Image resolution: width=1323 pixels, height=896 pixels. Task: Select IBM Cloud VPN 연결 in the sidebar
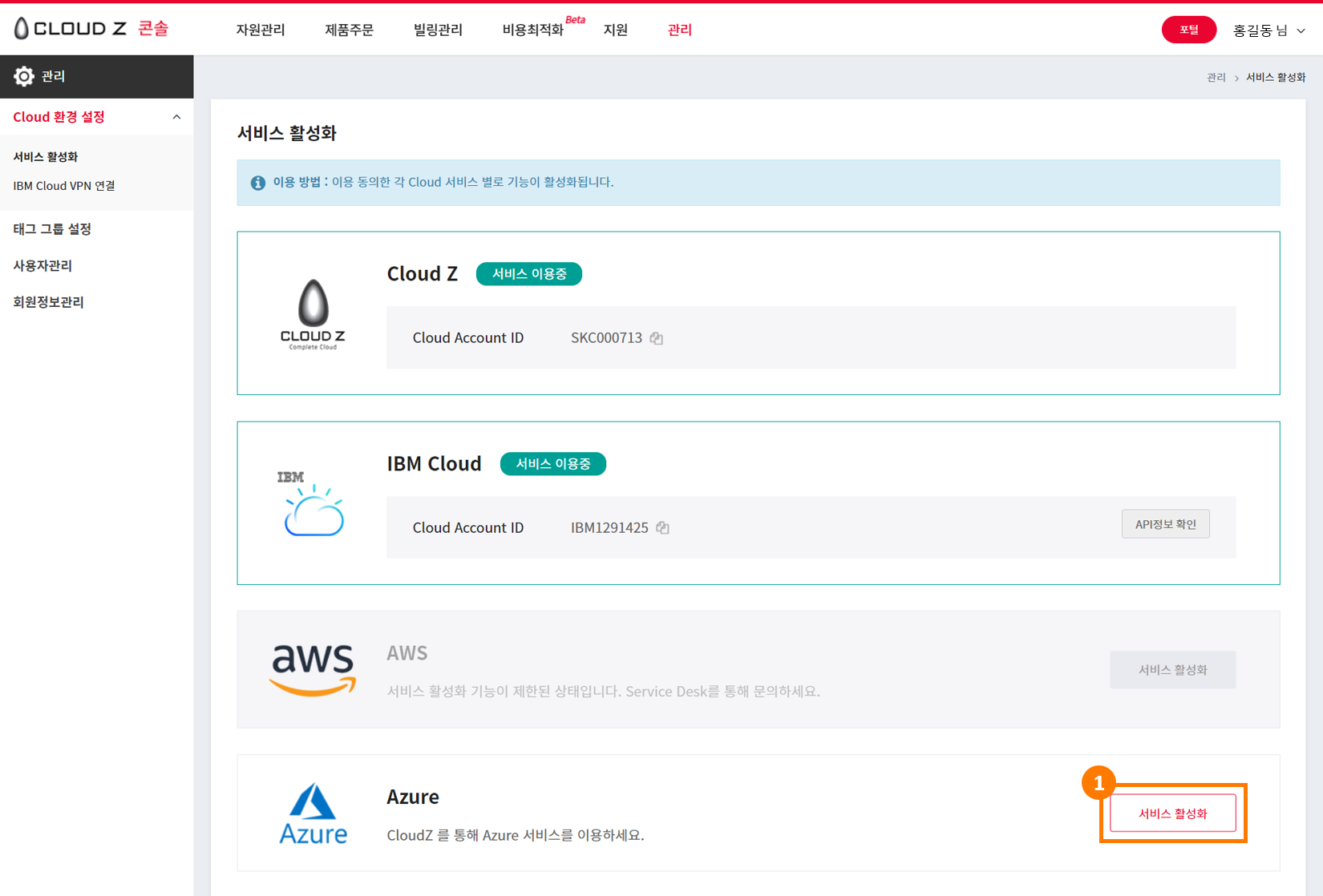64,186
